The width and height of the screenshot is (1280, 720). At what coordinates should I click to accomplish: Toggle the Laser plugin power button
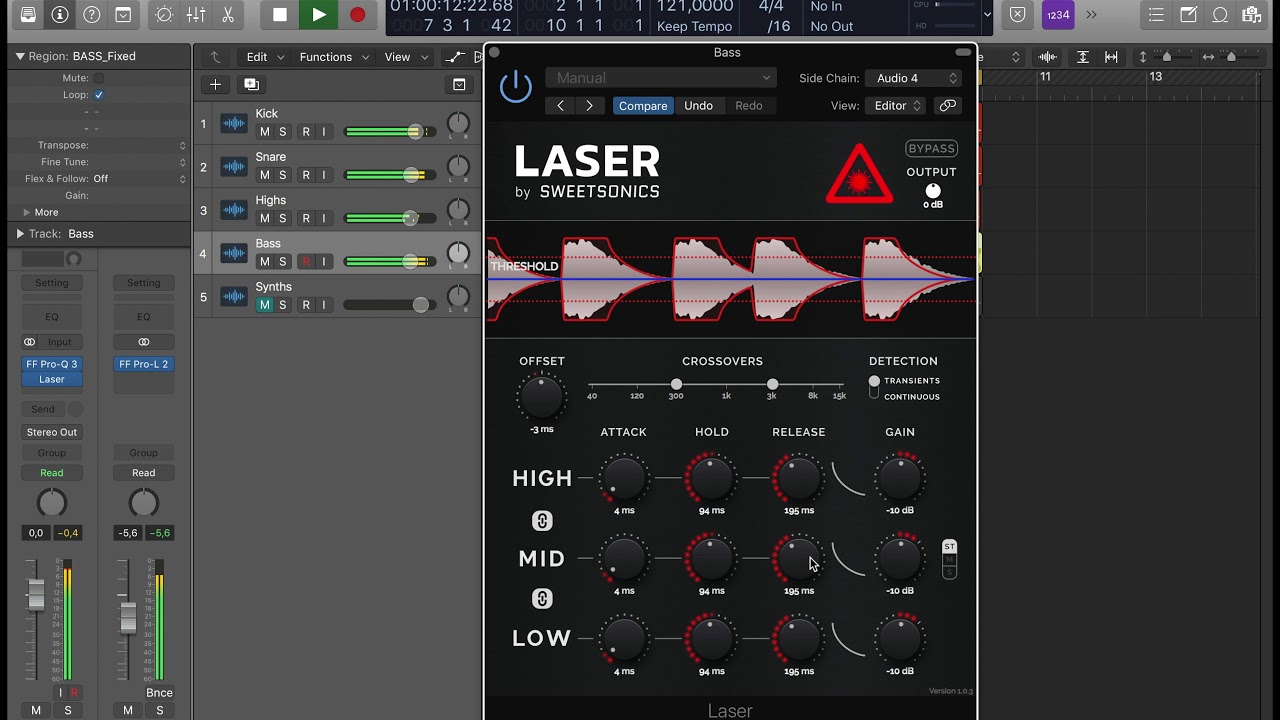coord(516,87)
